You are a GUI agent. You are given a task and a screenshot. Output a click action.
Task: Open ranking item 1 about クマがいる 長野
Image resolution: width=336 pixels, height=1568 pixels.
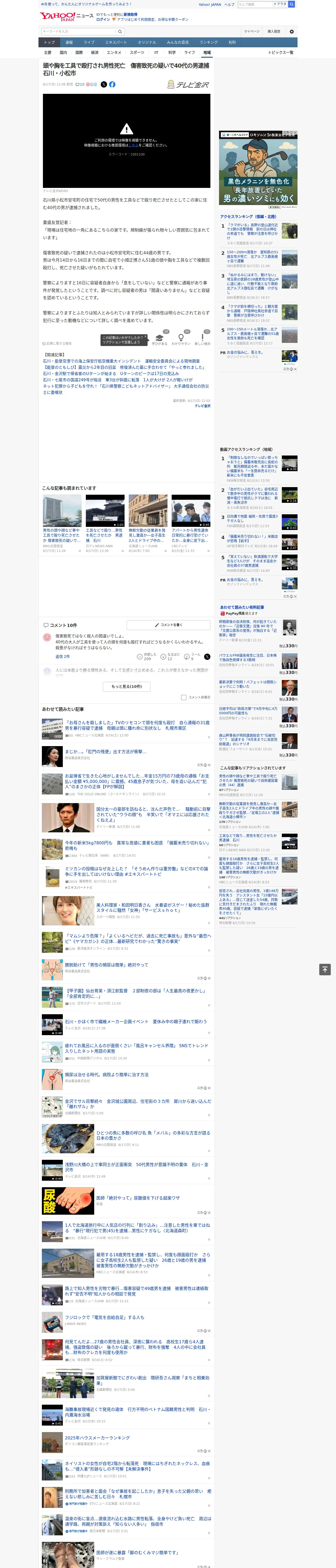point(253,231)
